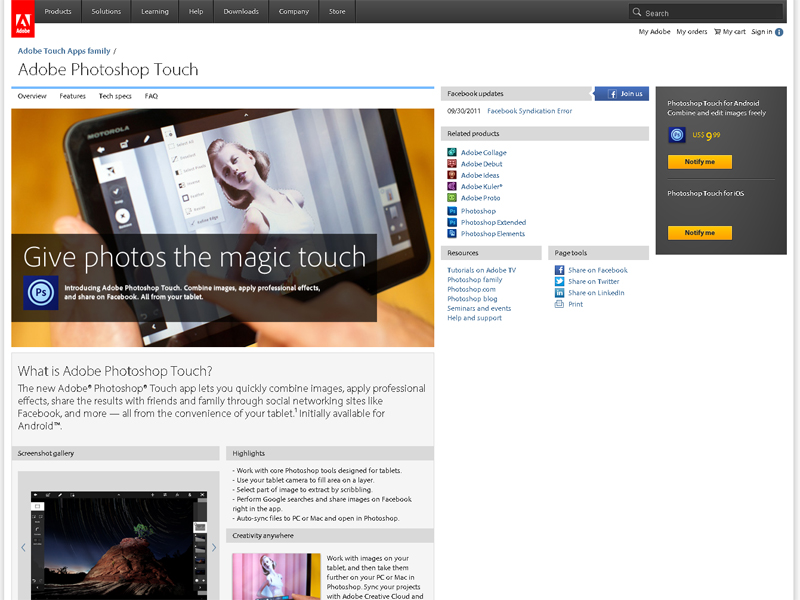Screen dimensions: 800x600
Task: Open Adobe Touch Apps family breadcrumb link
Action: click(x=64, y=51)
